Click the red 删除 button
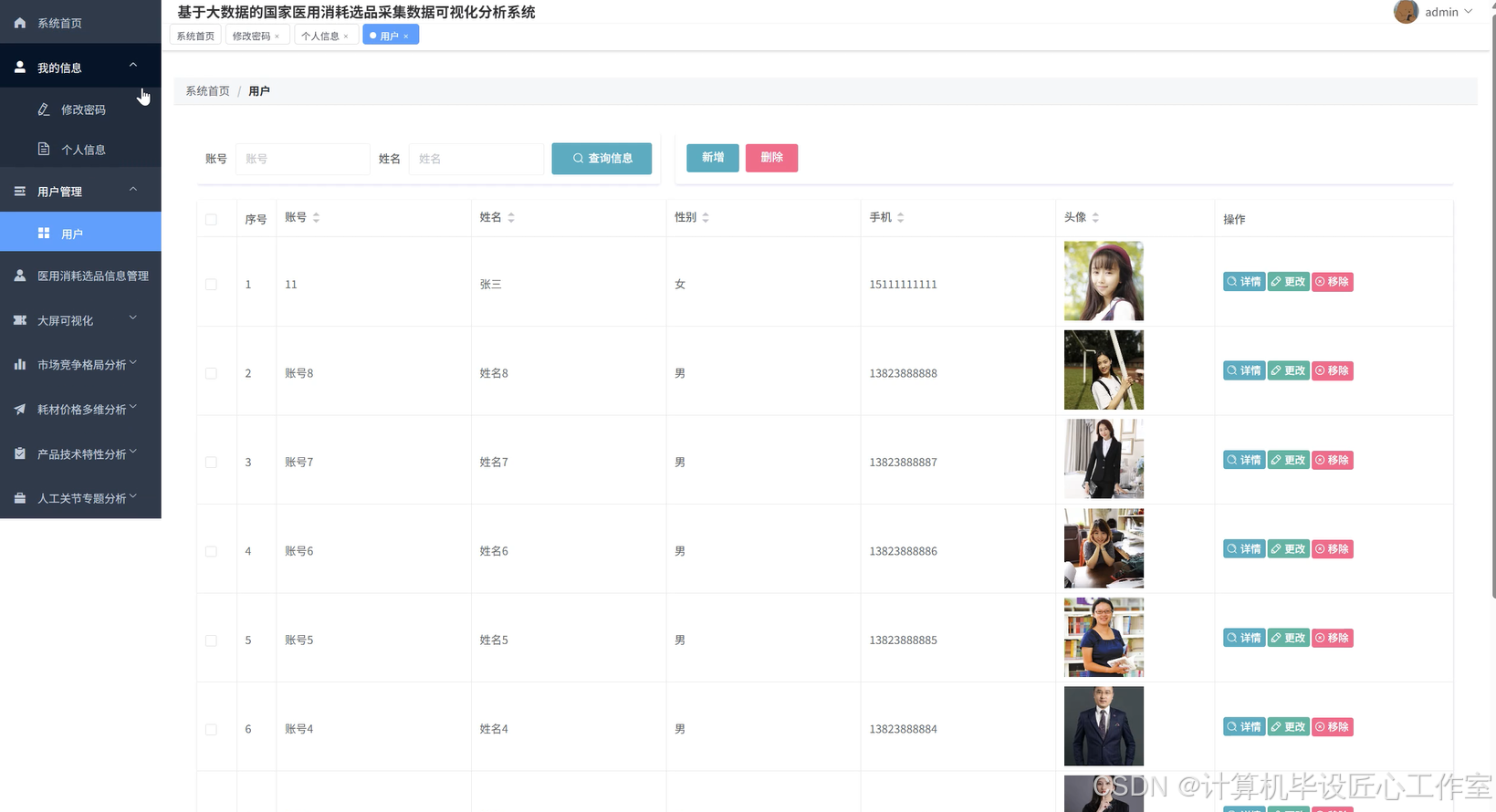Image resolution: width=1496 pixels, height=812 pixels. (771, 158)
